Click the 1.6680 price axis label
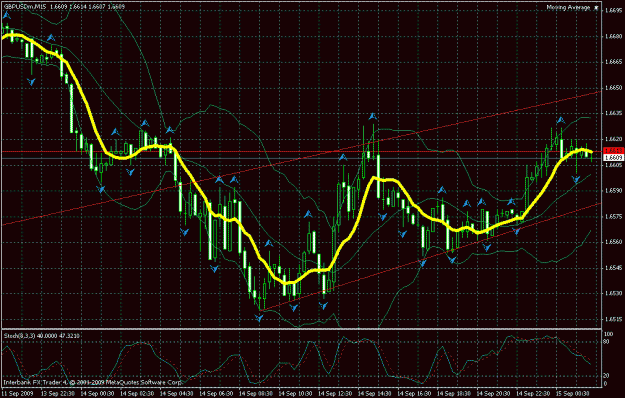Viewport: 625px width, 398px height. pyautogui.click(x=613, y=36)
